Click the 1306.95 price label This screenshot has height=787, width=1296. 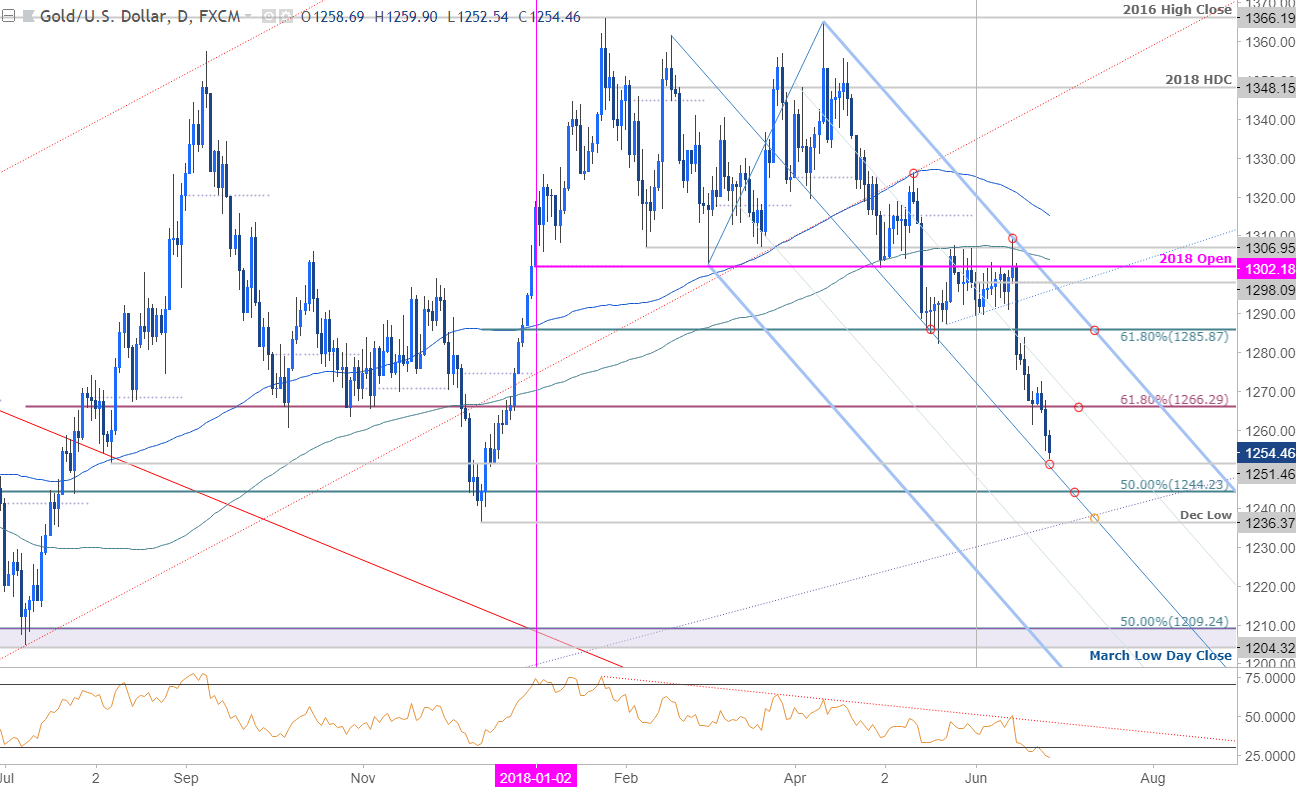click(1265, 247)
